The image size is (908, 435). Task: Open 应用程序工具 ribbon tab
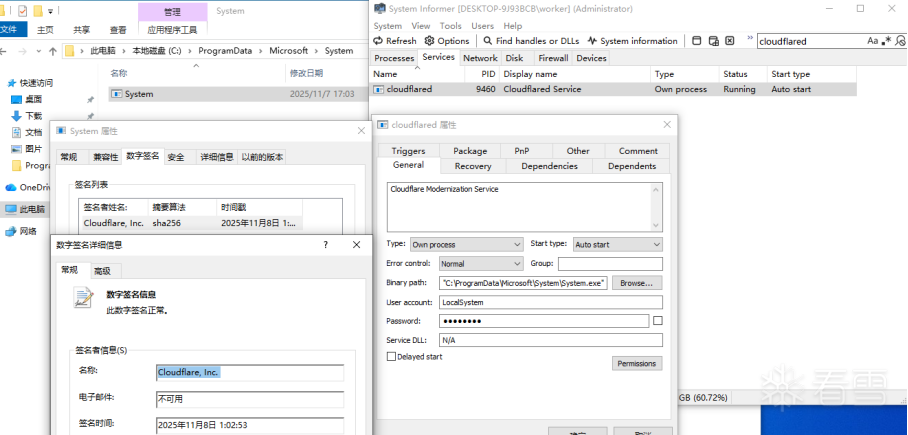point(172,30)
